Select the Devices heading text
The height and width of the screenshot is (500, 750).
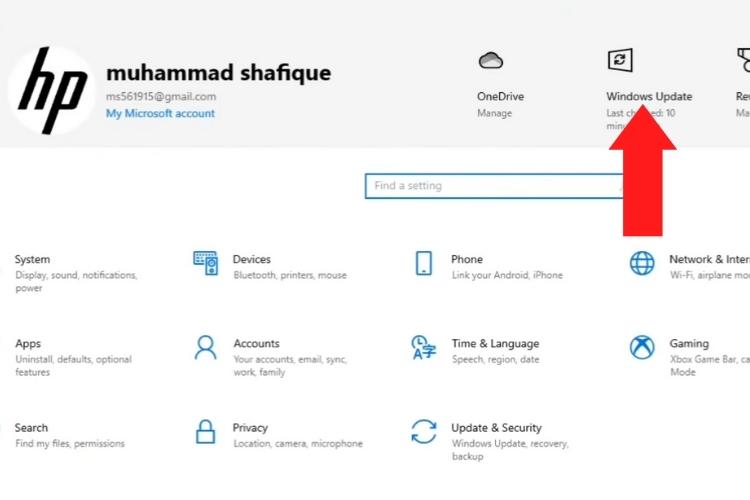tap(252, 259)
